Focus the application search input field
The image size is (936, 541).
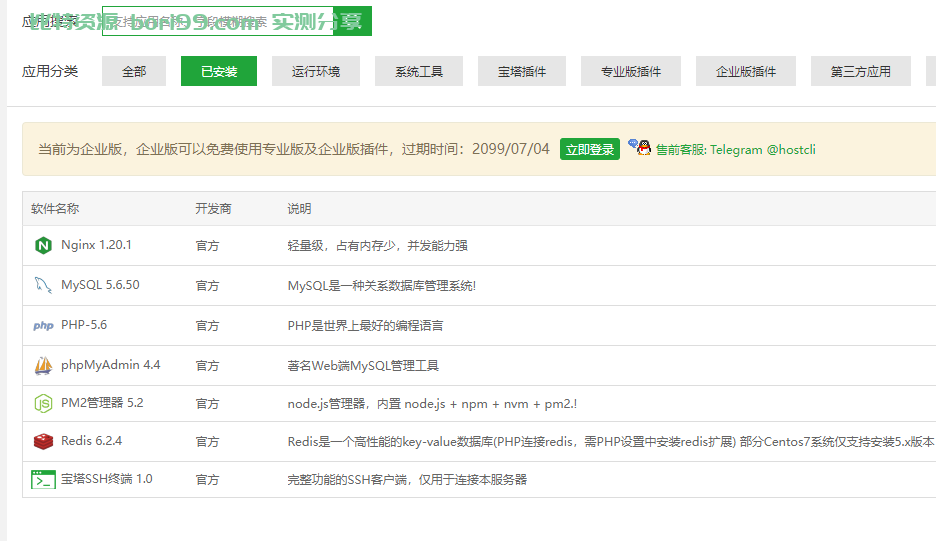click(x=217, y=21)
